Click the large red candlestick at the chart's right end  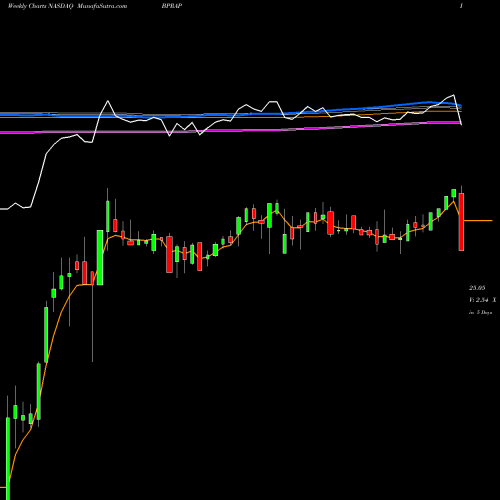[461, 222]
